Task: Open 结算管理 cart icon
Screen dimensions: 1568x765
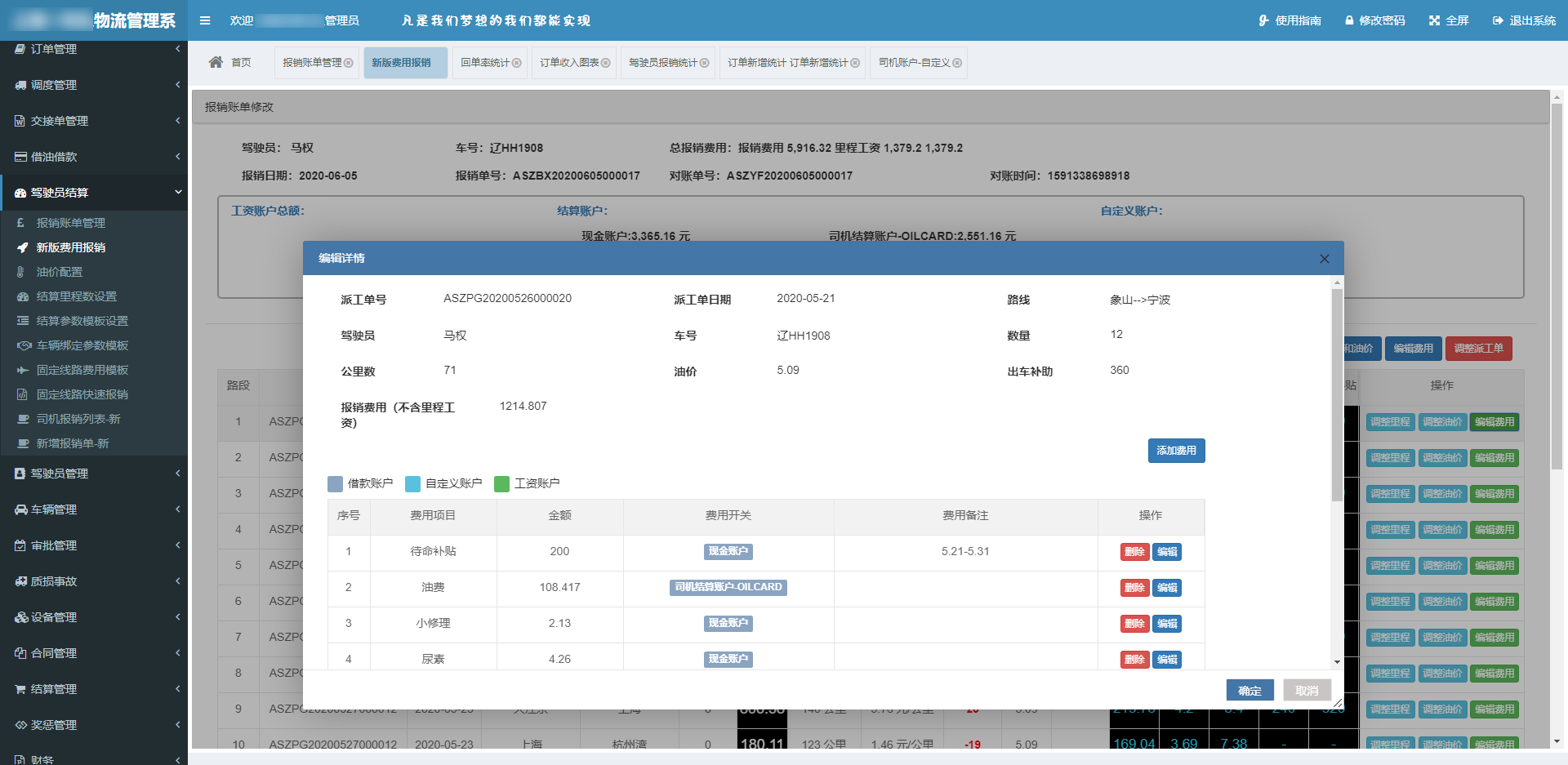Action: (20, 689)
